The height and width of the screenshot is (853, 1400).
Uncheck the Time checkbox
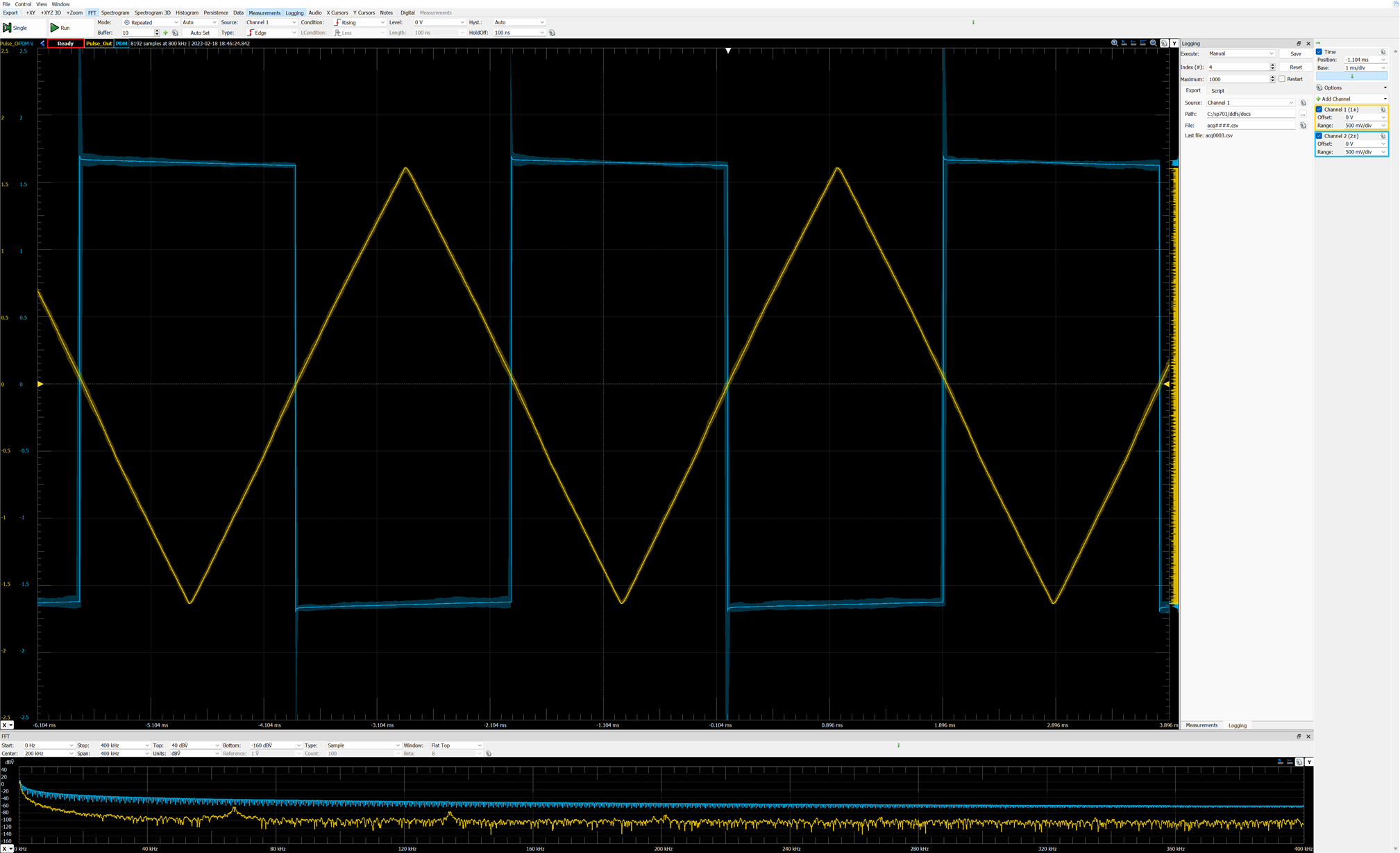click(1319, 52)
